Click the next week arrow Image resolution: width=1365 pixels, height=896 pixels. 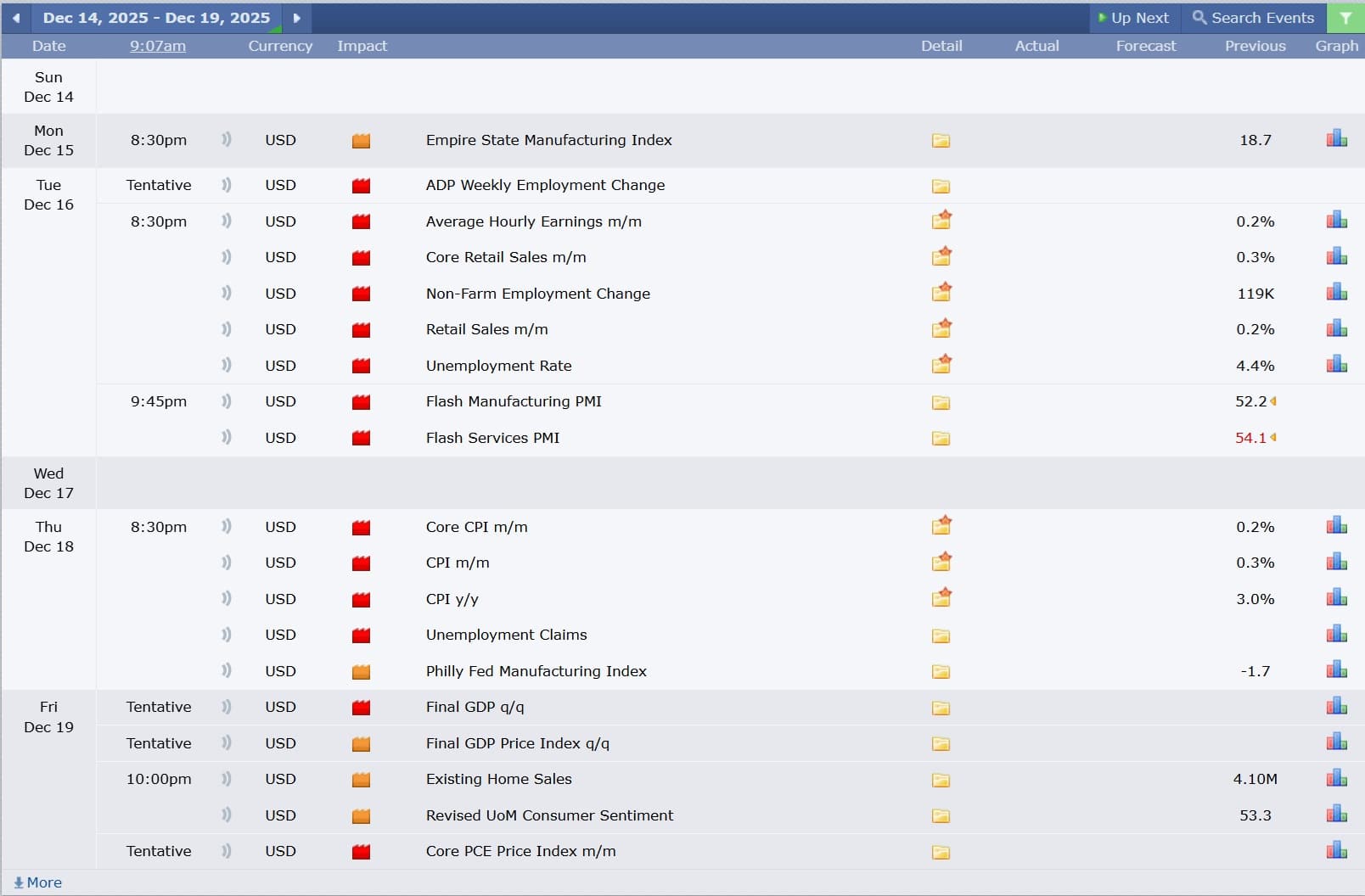(x=296, y=18)
